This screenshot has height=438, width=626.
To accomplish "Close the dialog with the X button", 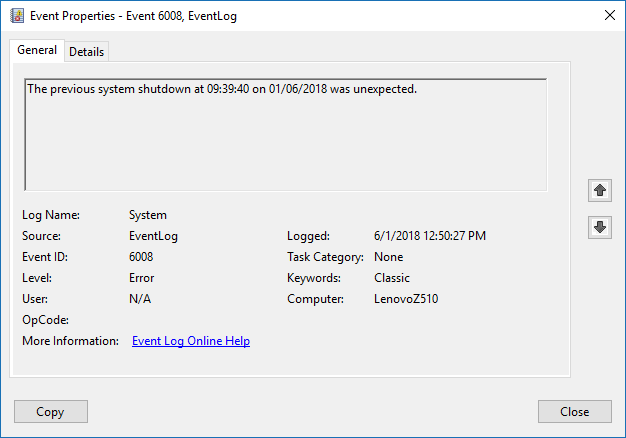I will (x=610, y=16).
